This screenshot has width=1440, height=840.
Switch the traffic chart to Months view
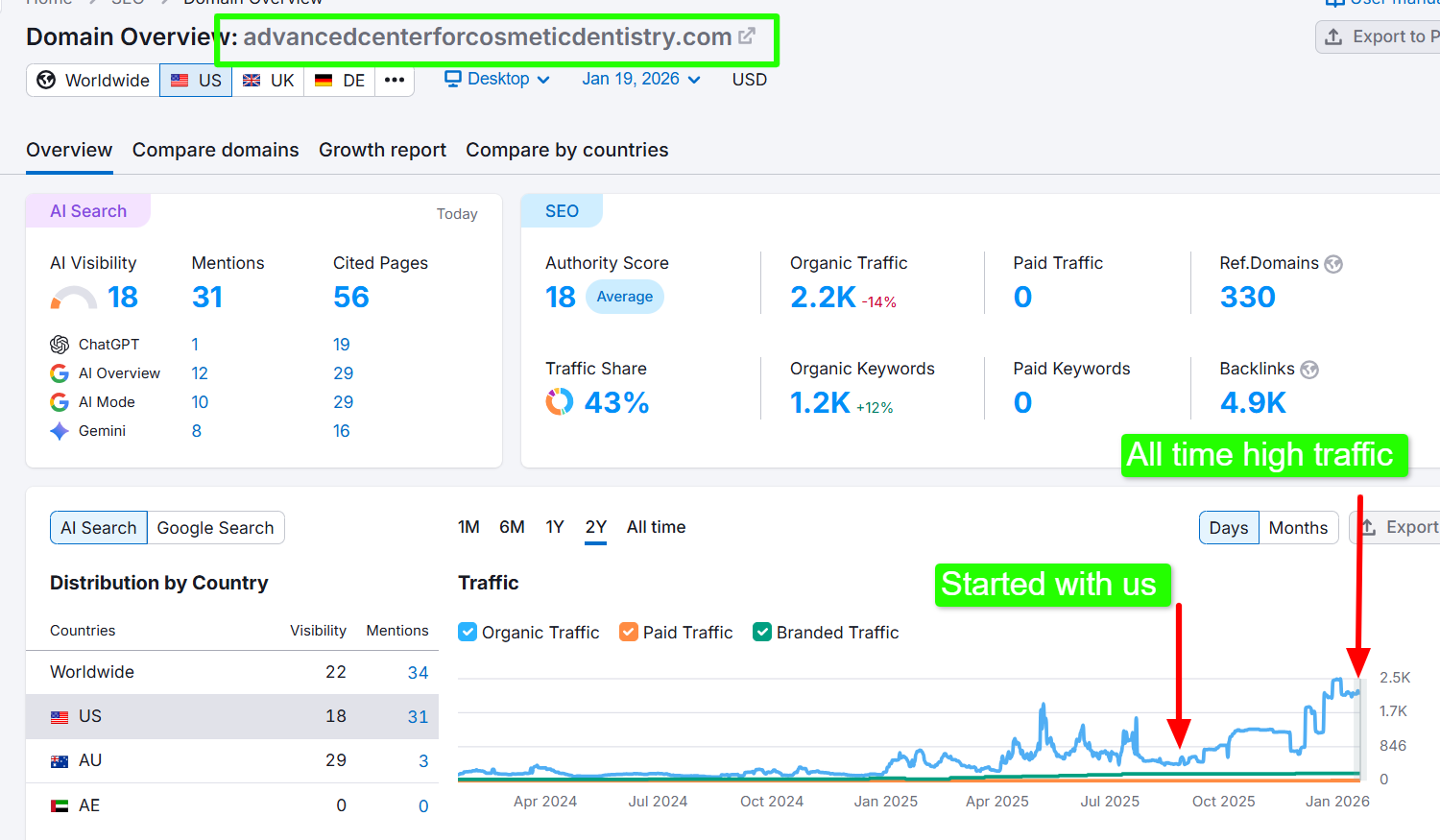[x=1298, y=527]
